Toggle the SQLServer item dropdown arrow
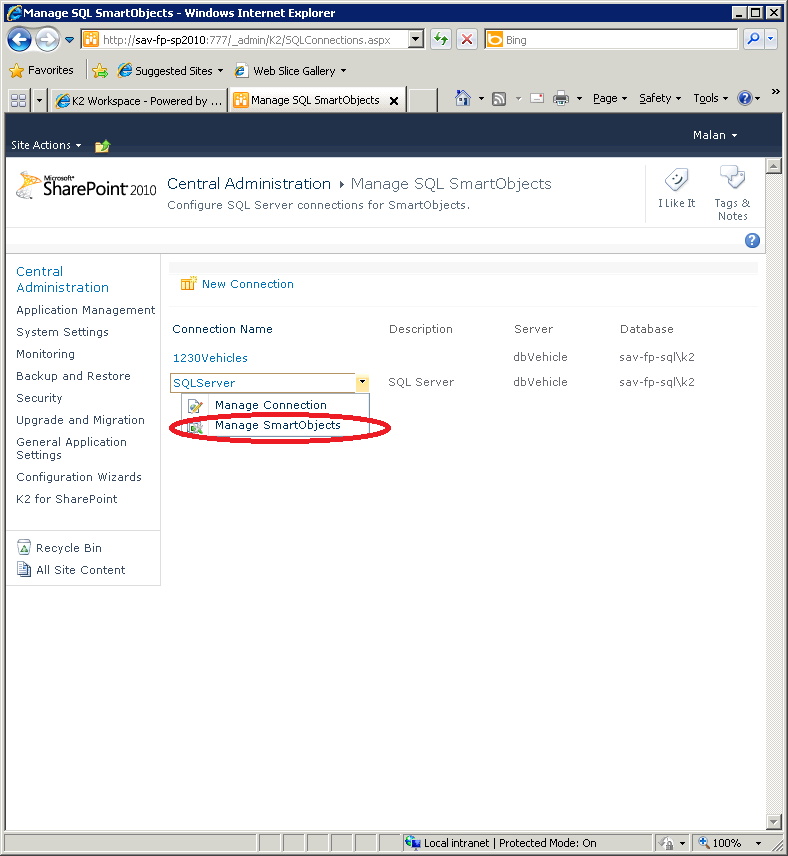This screenshot has width=788, height=856. (362, 383)
